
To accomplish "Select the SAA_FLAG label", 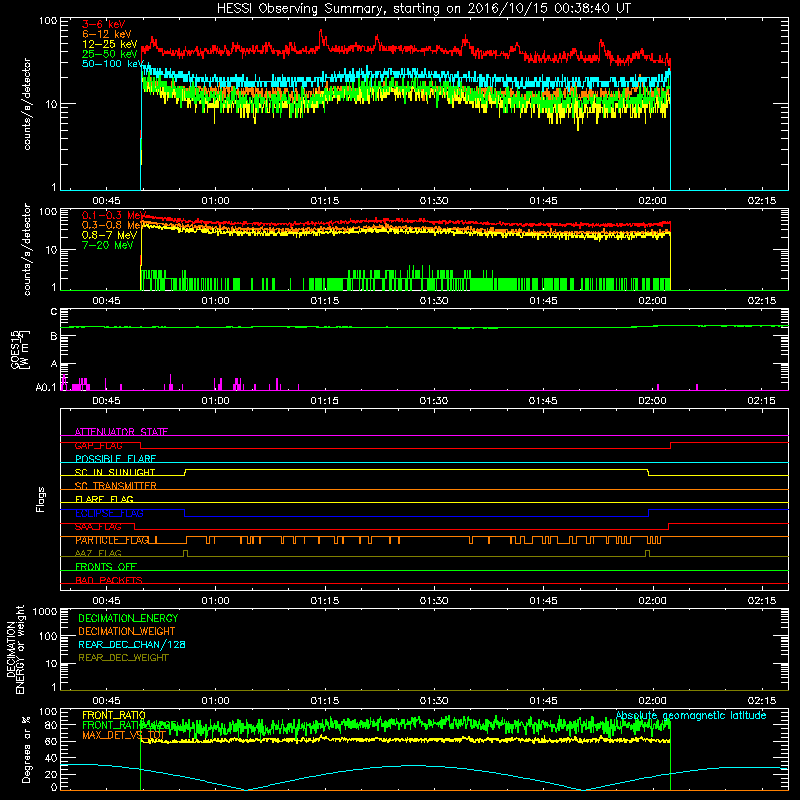I will (x=98, y=527).
